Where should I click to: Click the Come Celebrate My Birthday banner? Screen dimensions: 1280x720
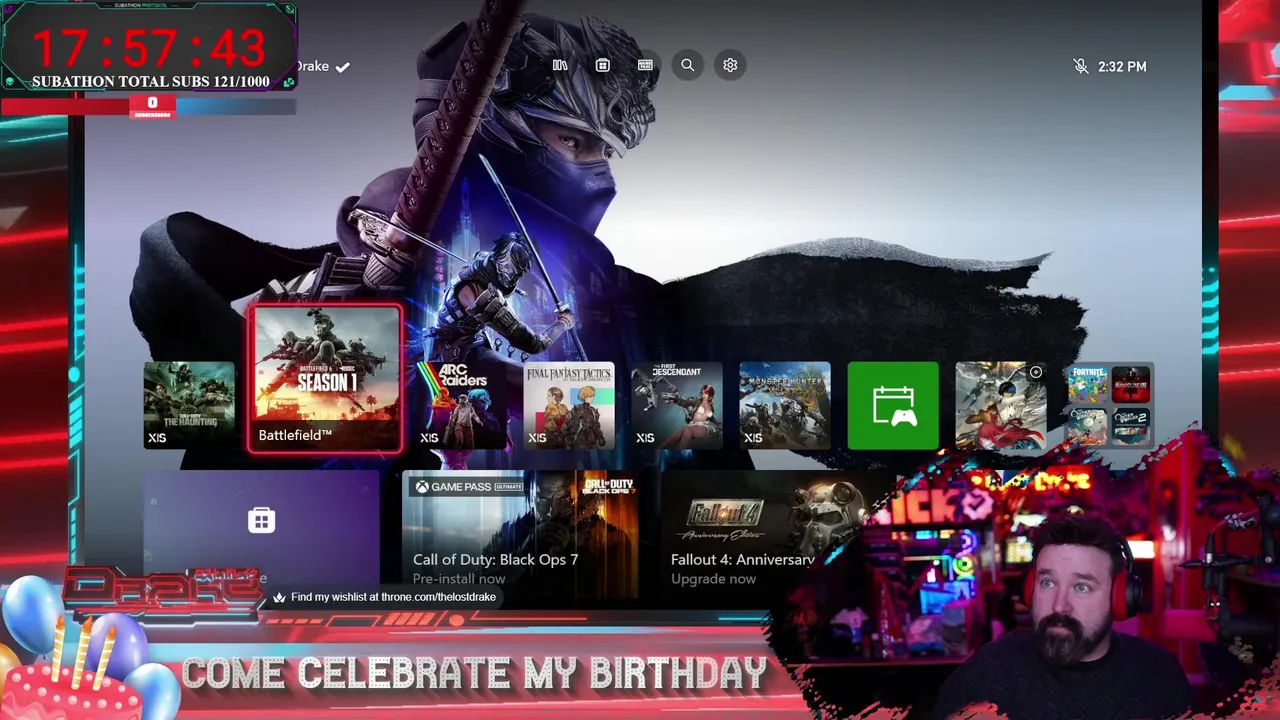coord(475,673)
